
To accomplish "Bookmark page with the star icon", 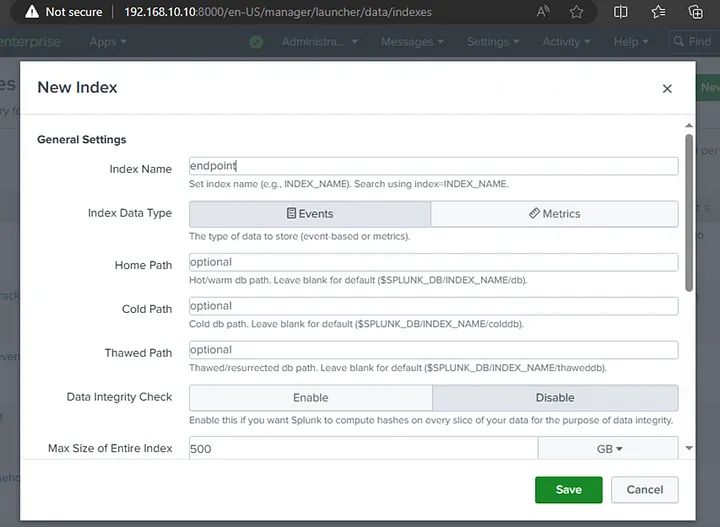I will pyautogui.click(x=576, y=11).
